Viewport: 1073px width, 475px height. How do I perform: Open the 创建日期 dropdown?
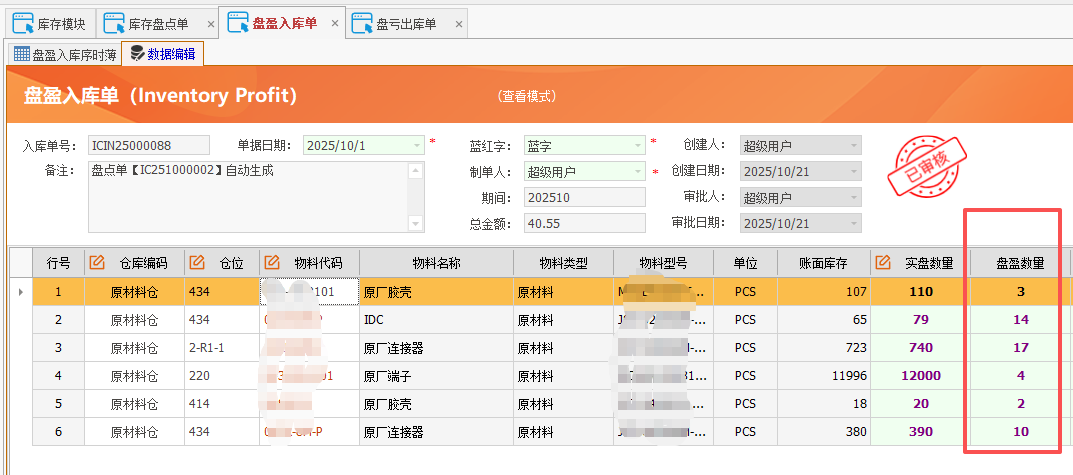[x=854, y=171]
